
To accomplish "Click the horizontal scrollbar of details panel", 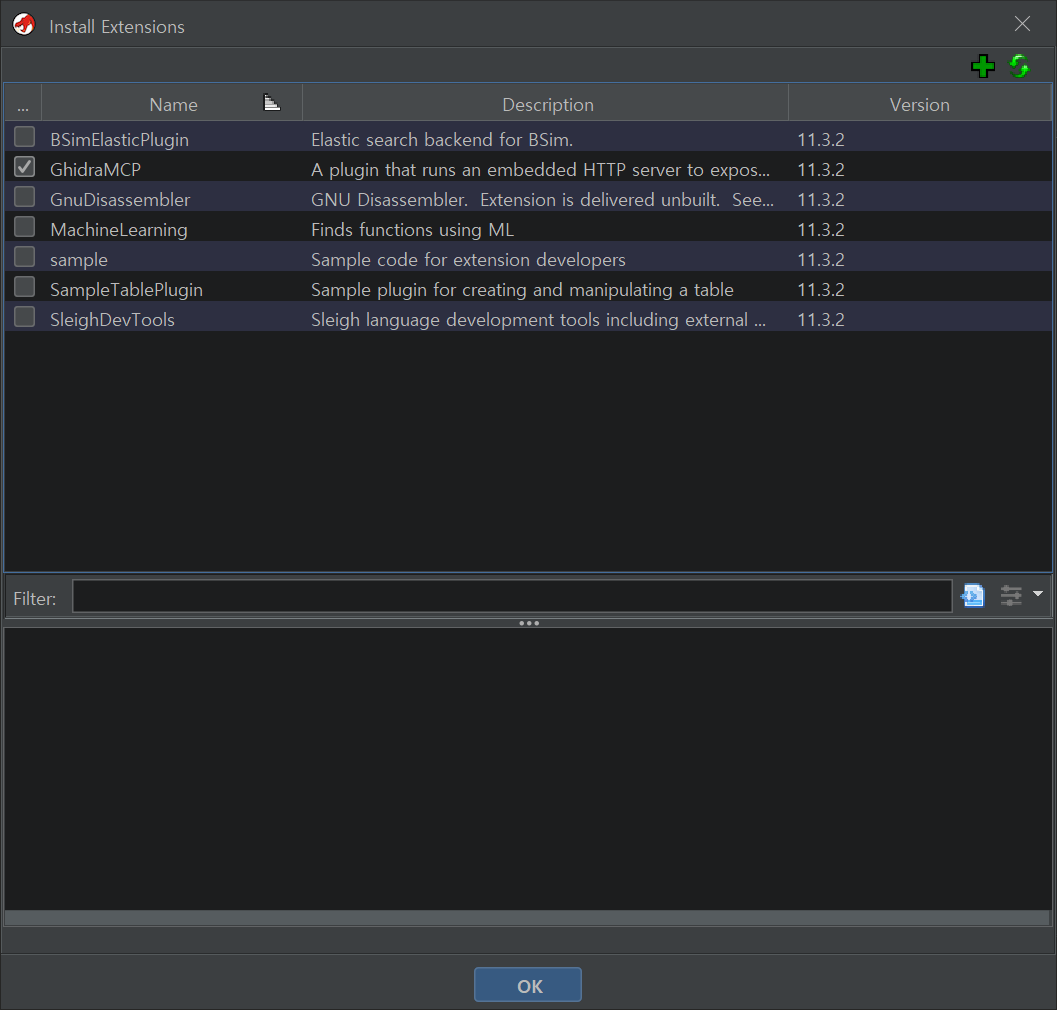I will pos(528,918).
